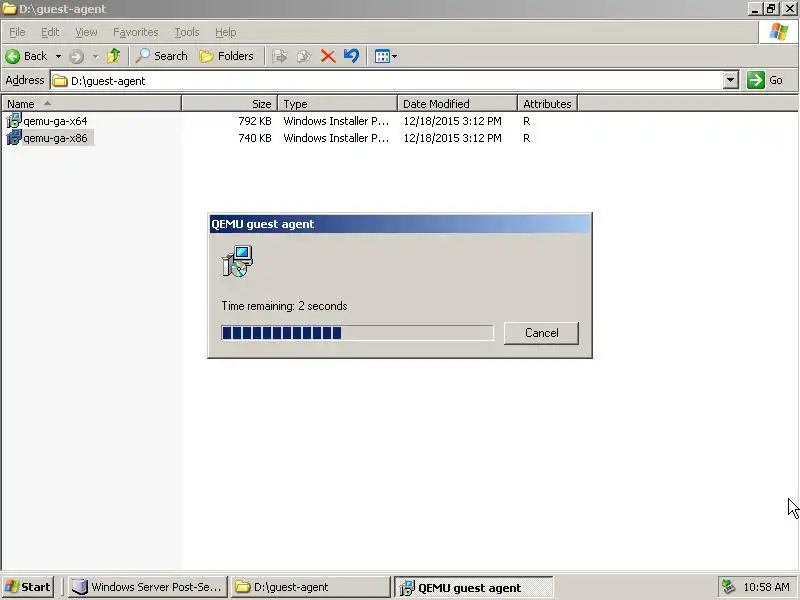Click the folder icon inside the address bar

(60, 81)
